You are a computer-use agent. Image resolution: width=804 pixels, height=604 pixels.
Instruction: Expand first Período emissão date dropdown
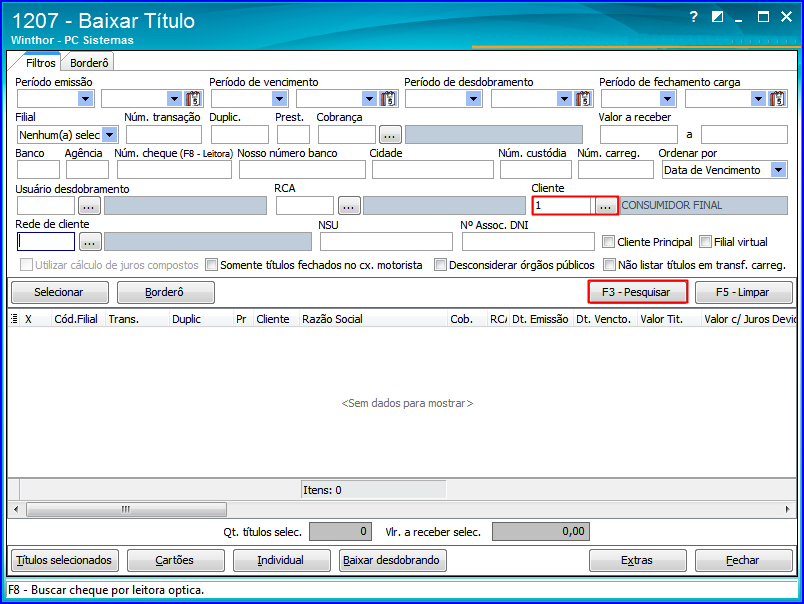tap(85, 98)
